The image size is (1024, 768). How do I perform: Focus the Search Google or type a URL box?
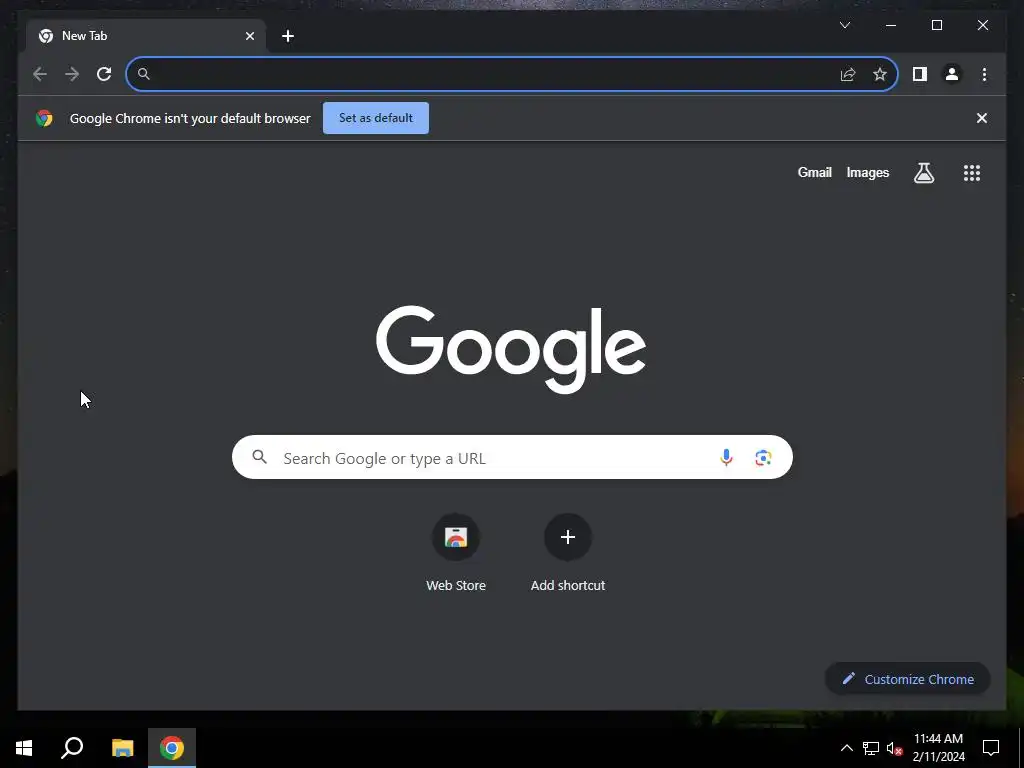click(512, 457)
